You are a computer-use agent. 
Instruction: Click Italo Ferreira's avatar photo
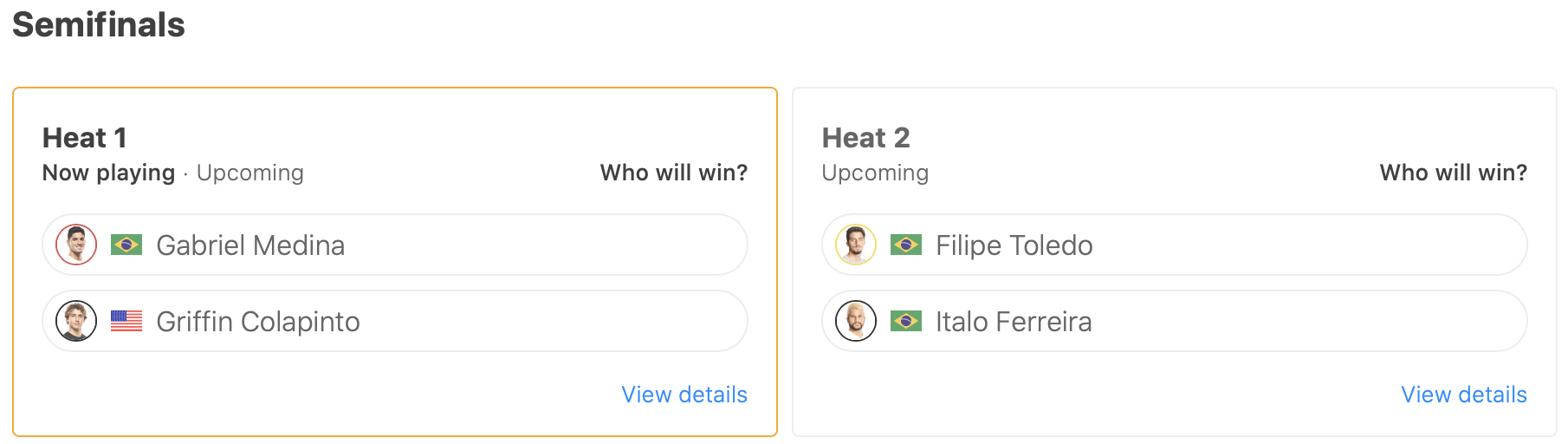(856, 321)
